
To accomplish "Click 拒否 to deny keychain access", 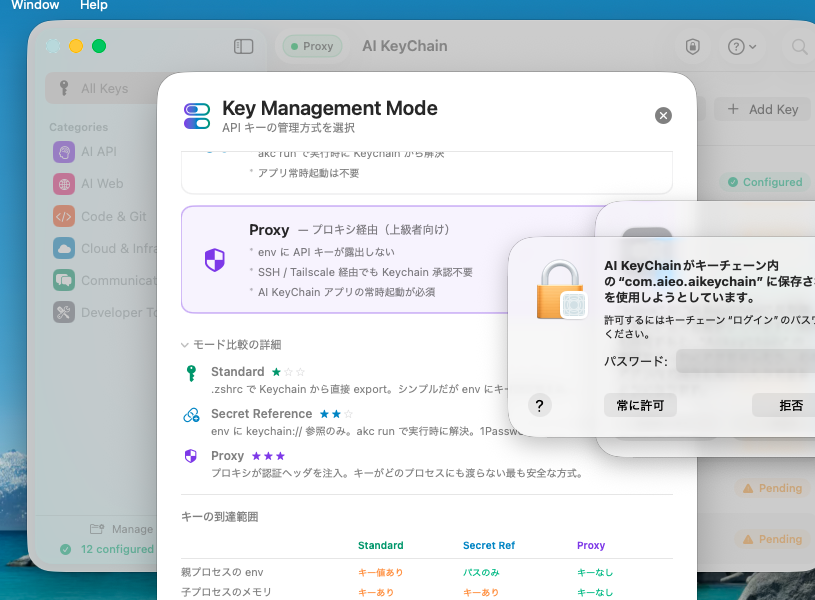I will coord(790,405).
